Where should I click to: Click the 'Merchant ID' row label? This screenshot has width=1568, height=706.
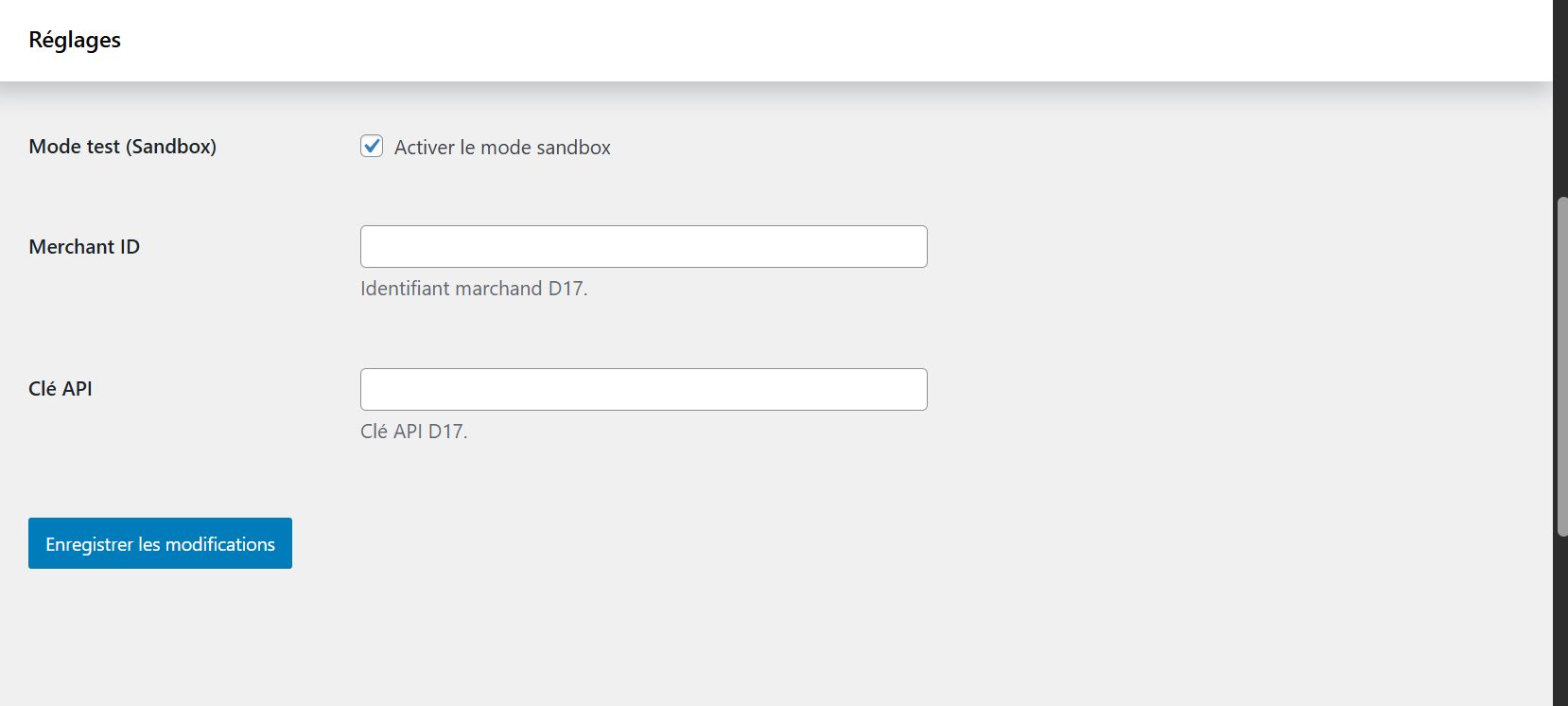[84, 247]
